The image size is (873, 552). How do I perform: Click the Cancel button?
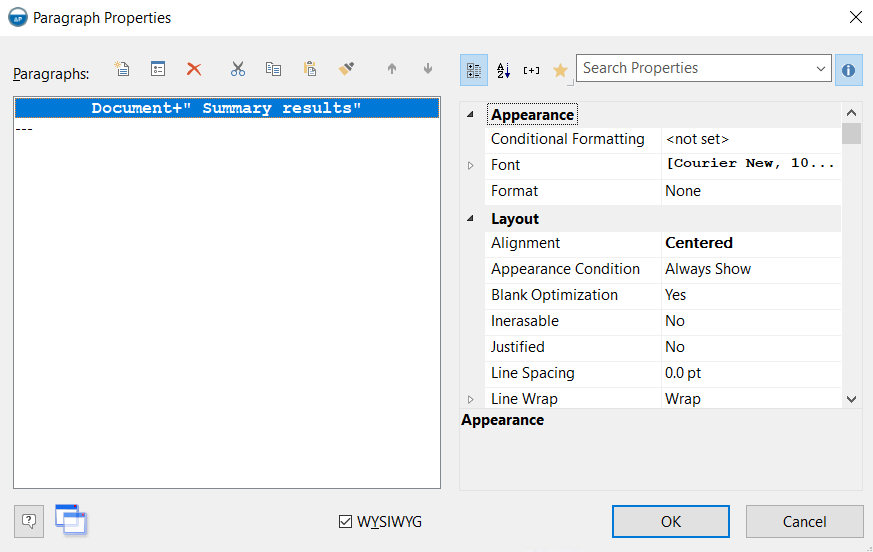(804, 521)
